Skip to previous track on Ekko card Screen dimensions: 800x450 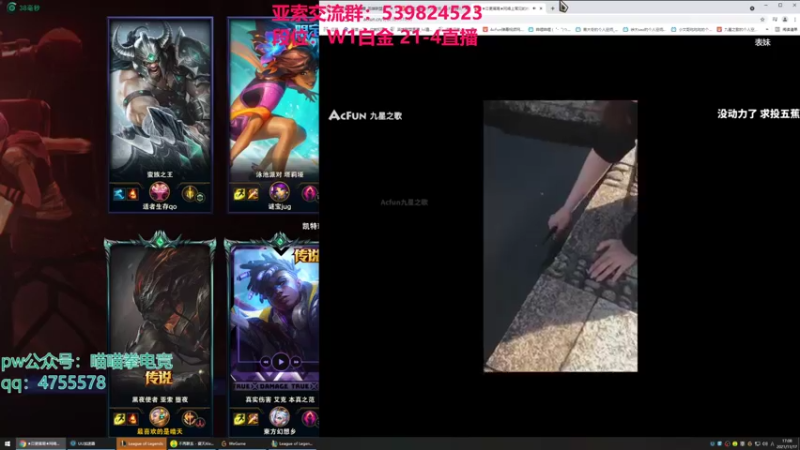[x=265, y=362]
